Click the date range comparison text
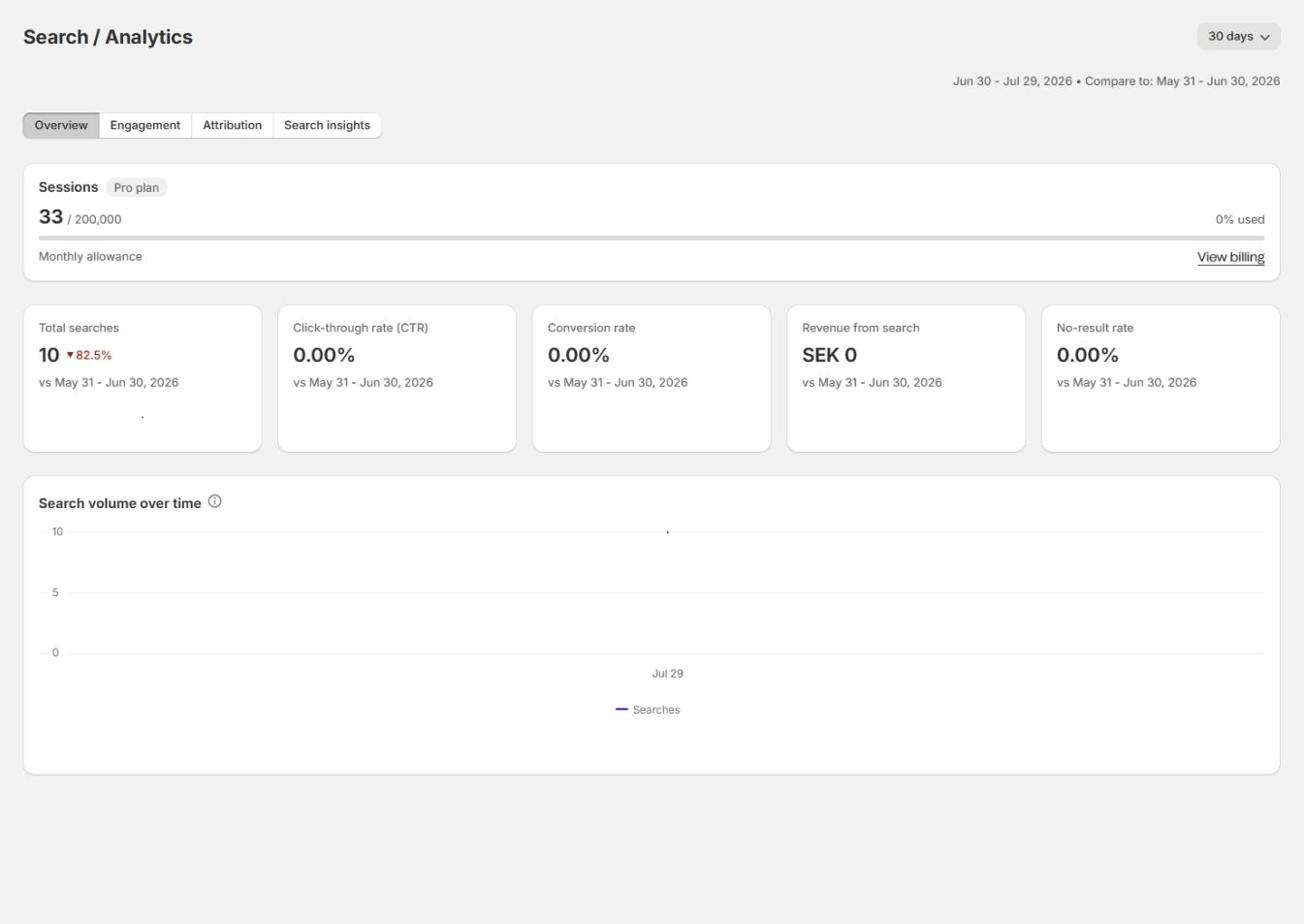 [x=1116, y=81]
